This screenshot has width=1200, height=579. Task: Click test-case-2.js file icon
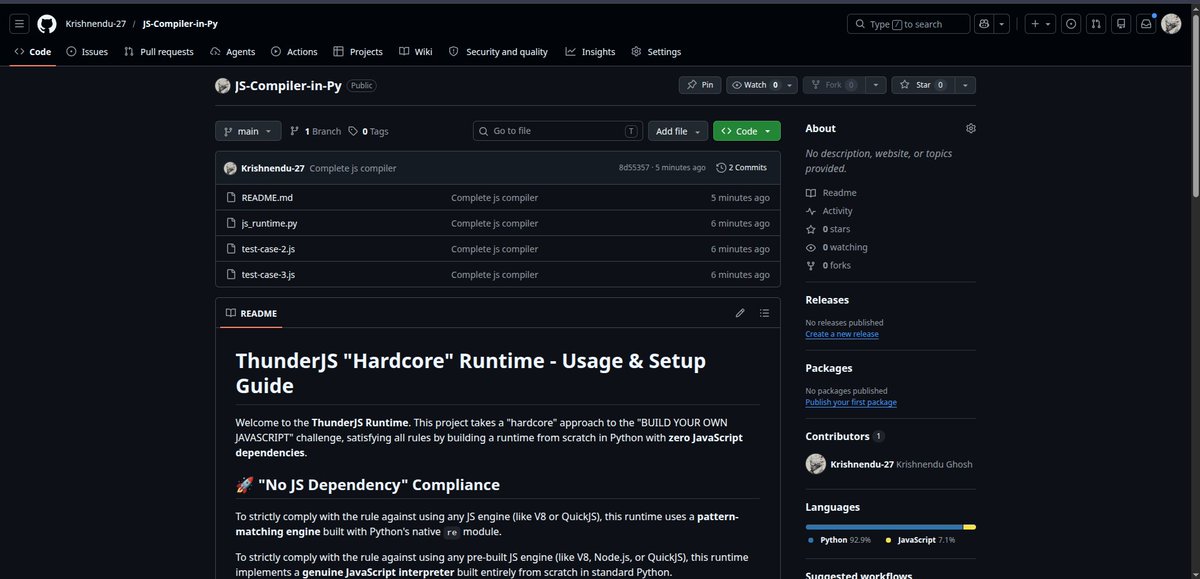pyautogui.click(x=231, y=249)
